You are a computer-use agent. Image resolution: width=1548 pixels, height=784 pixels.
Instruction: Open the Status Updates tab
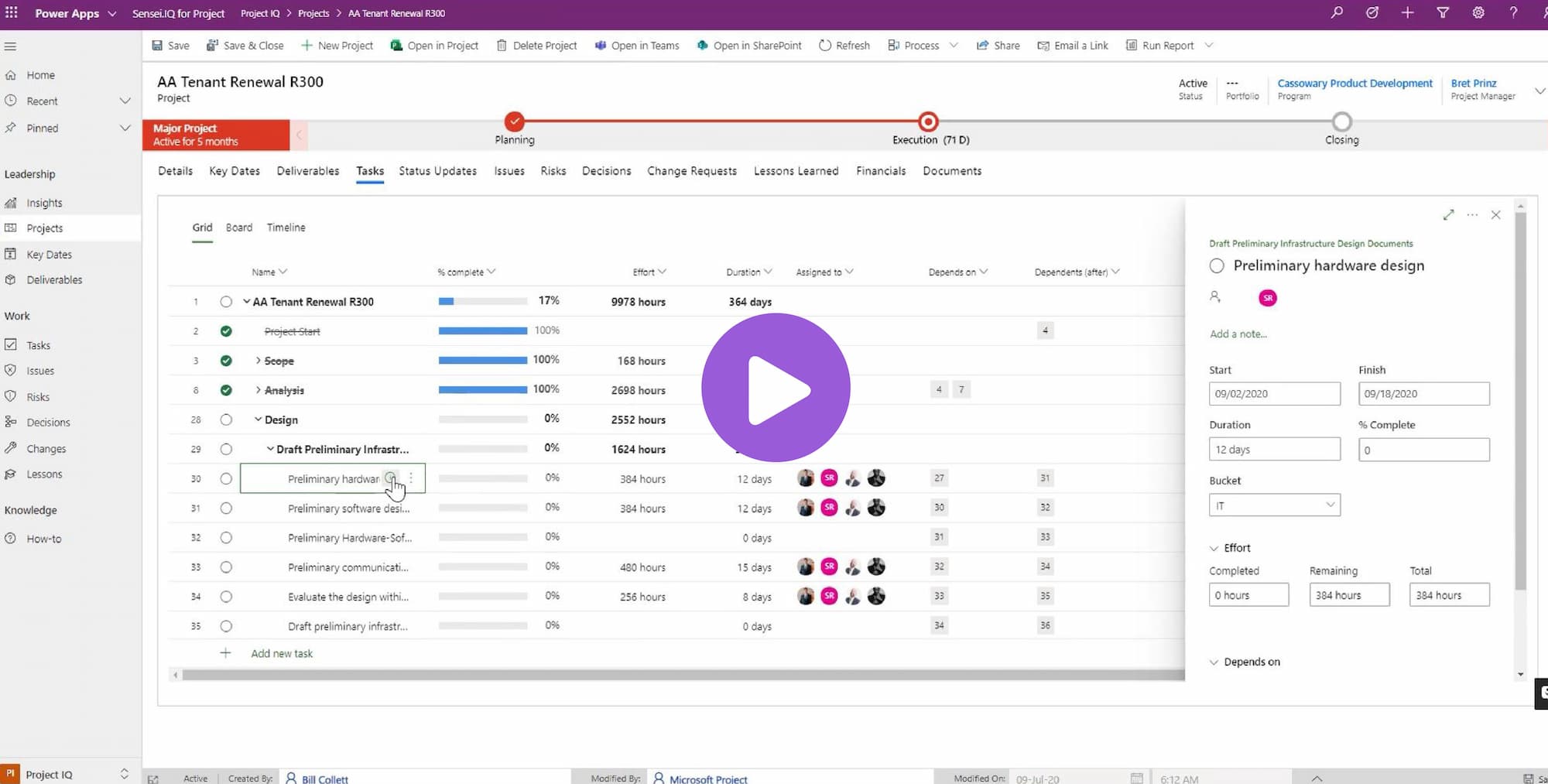(x=437, y=171)
